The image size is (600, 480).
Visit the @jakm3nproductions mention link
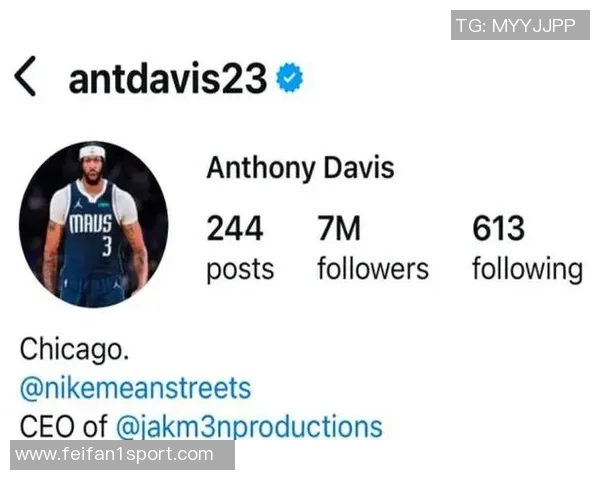point(249,427)
